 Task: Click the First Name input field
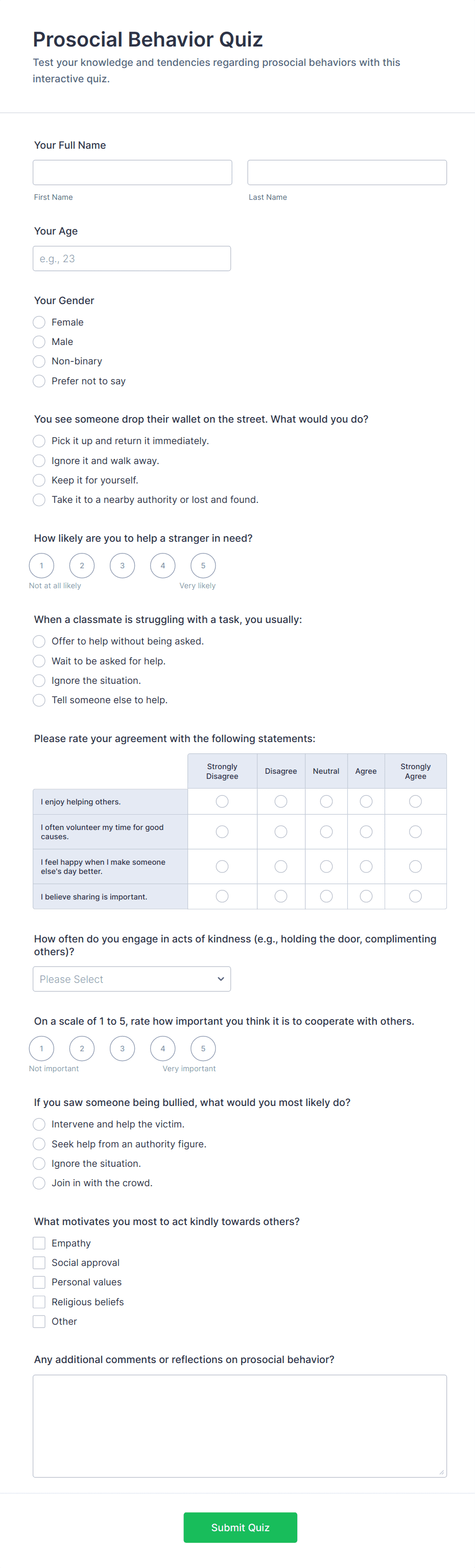tap(132, 172)
